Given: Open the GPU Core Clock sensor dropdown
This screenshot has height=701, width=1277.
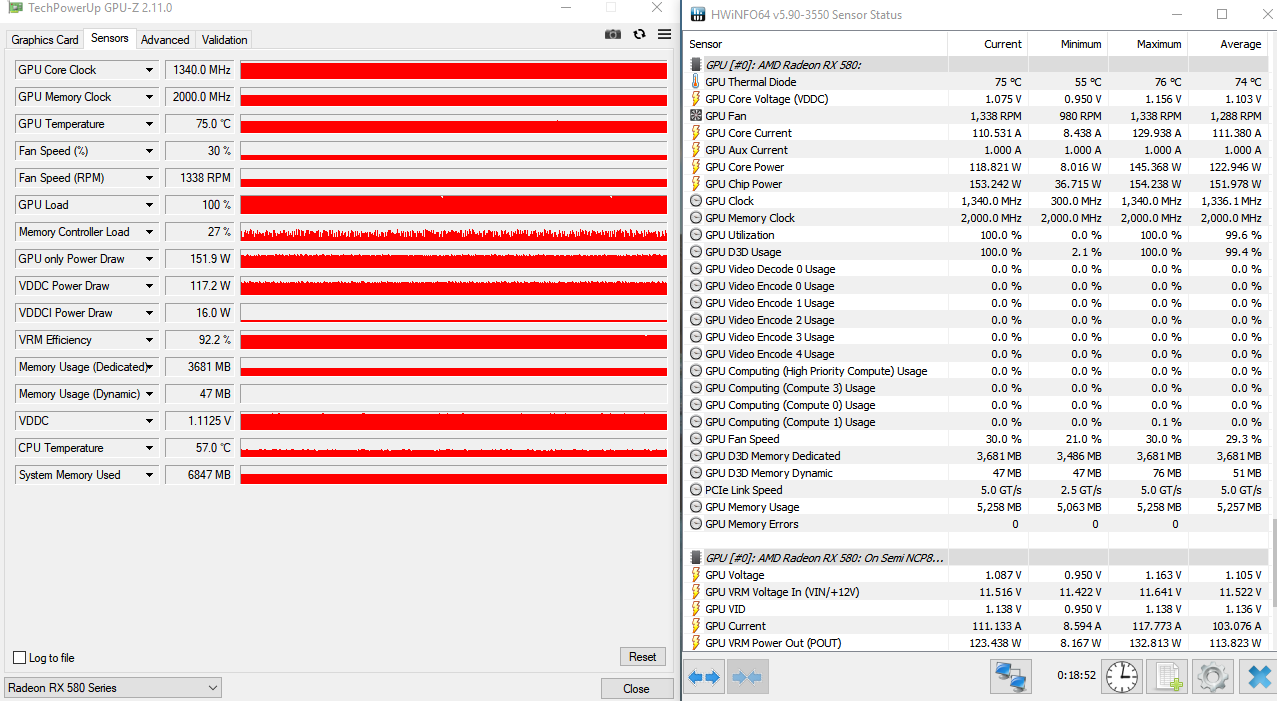Looking at the screenshot, I should click(150, 70).
